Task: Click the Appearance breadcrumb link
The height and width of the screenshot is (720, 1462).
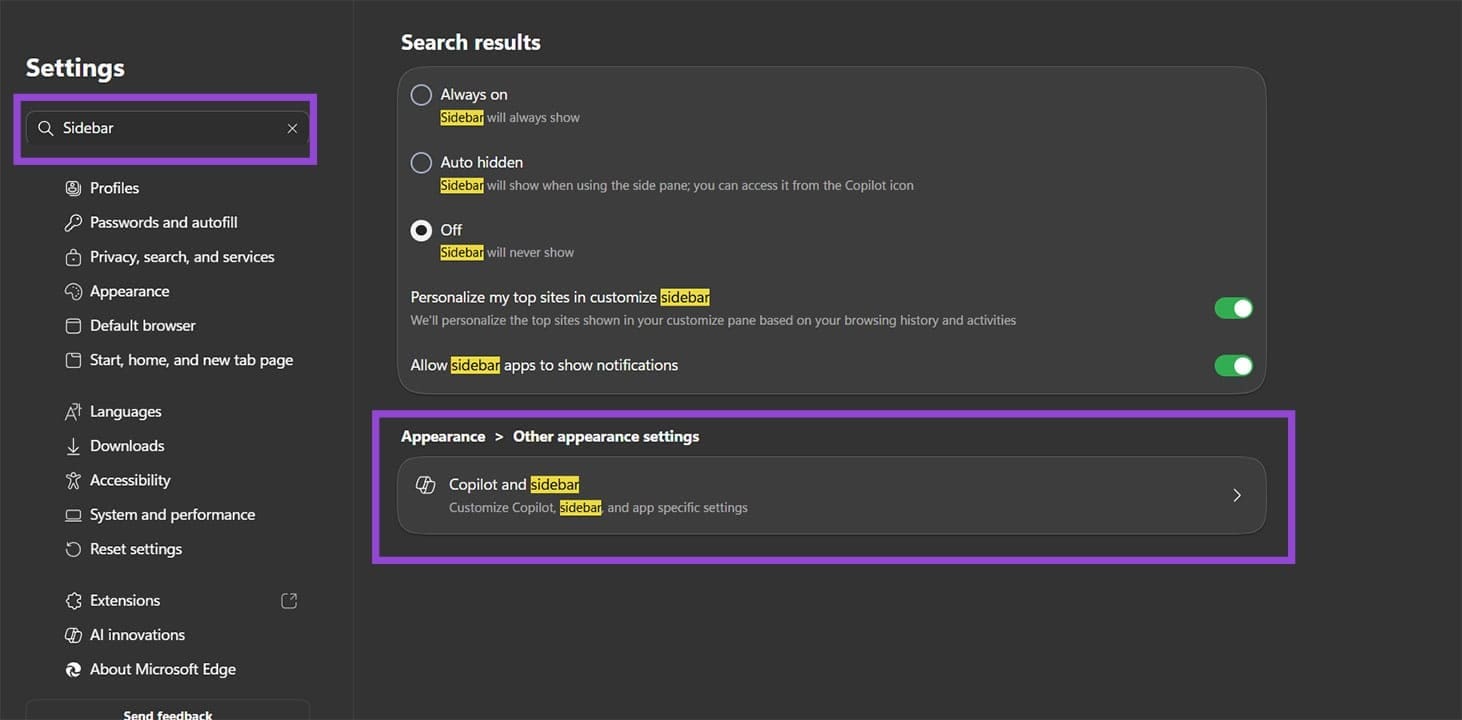Action: [443, 437]
